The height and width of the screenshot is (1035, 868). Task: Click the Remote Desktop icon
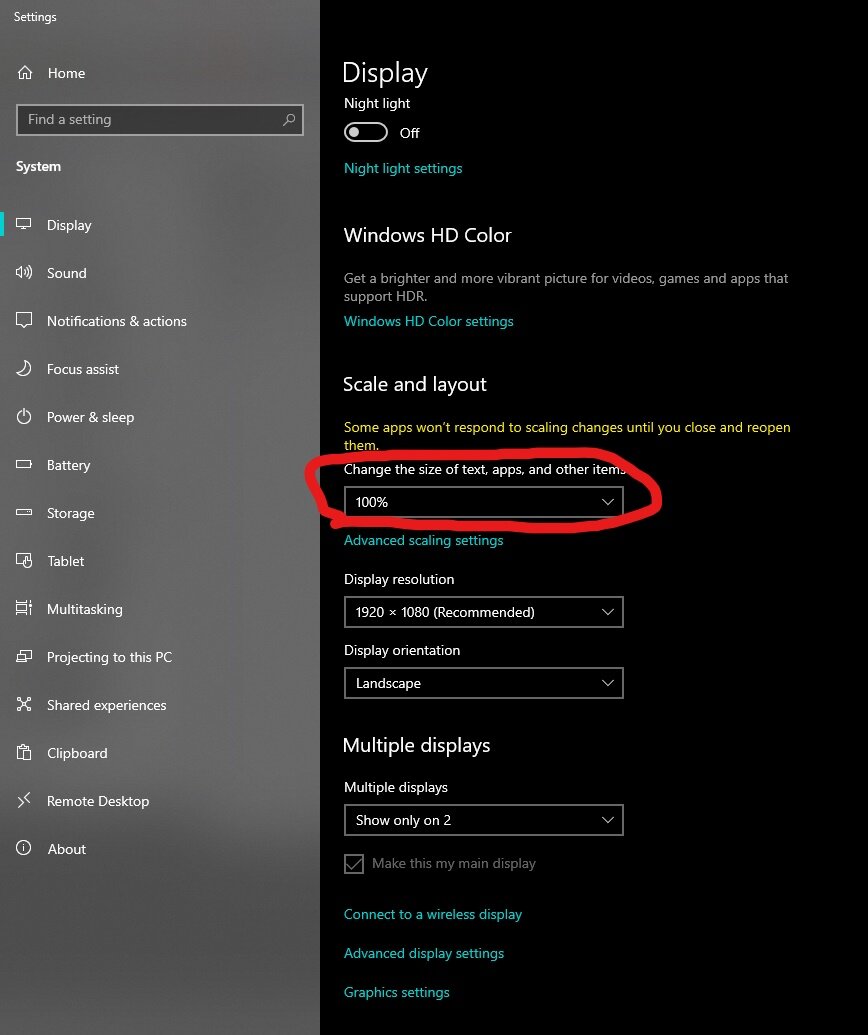click(x=24, y=801)
